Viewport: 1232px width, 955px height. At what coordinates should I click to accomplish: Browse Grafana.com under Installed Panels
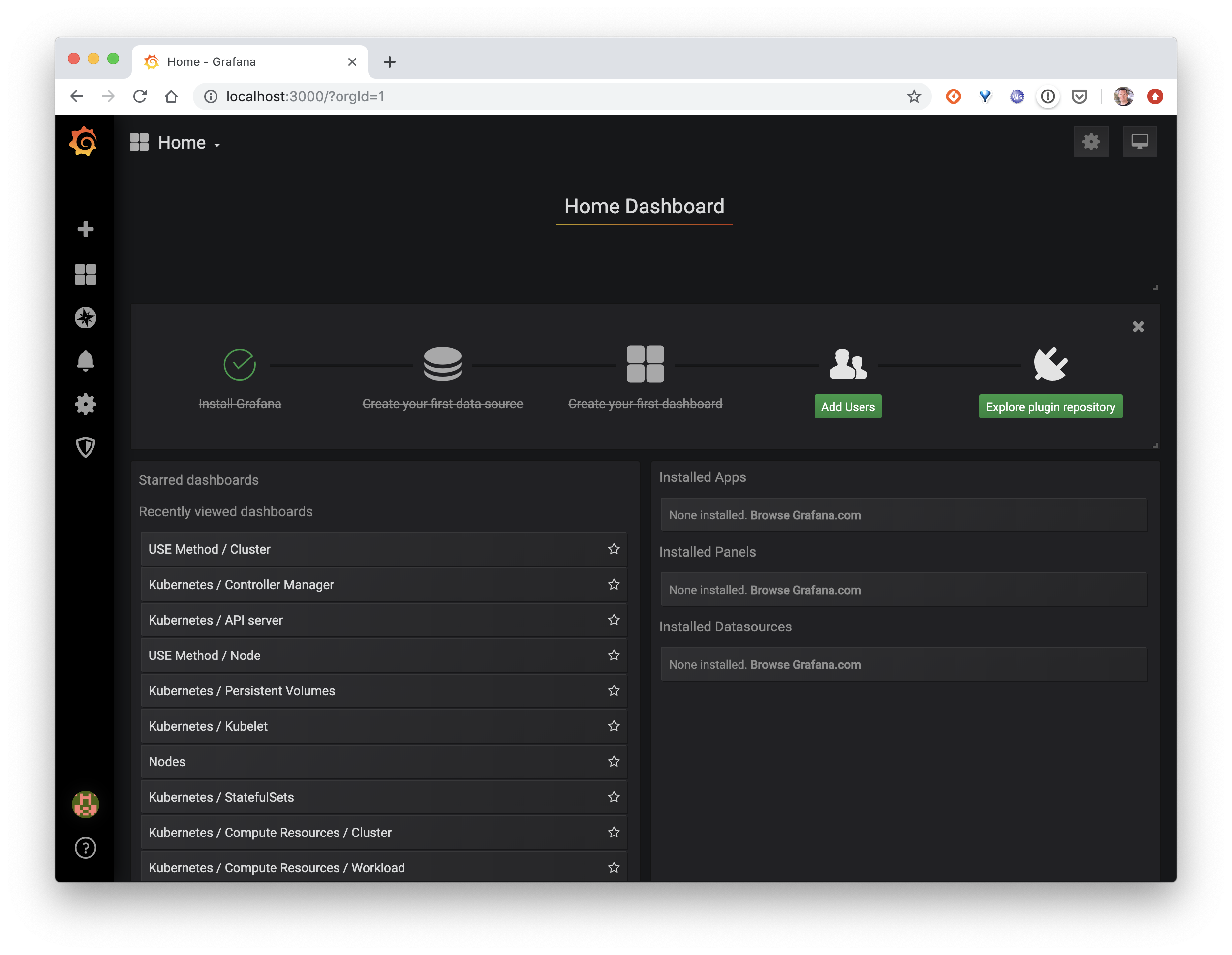point(805,590)
